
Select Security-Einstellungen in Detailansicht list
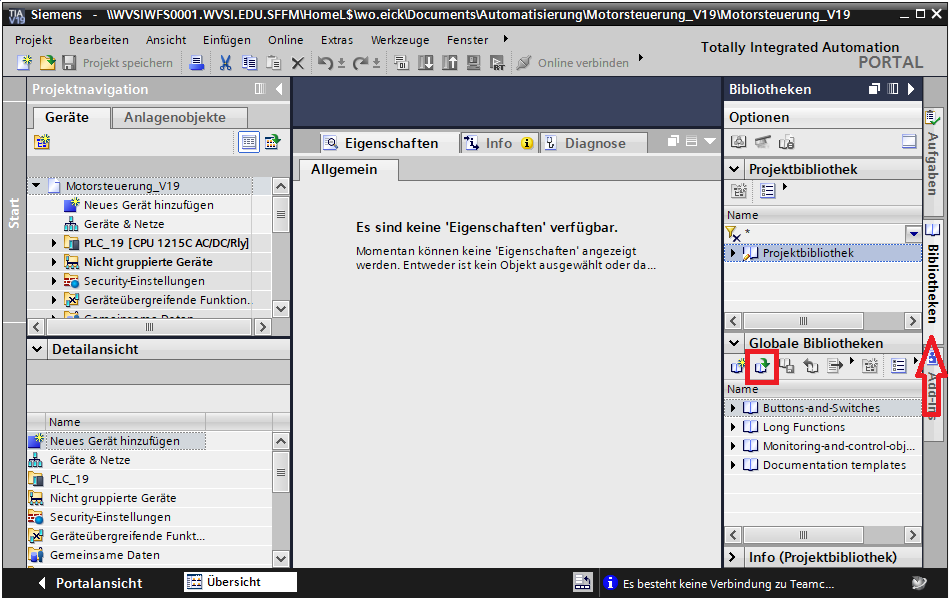pyautogui.click(x=110, y=517)
